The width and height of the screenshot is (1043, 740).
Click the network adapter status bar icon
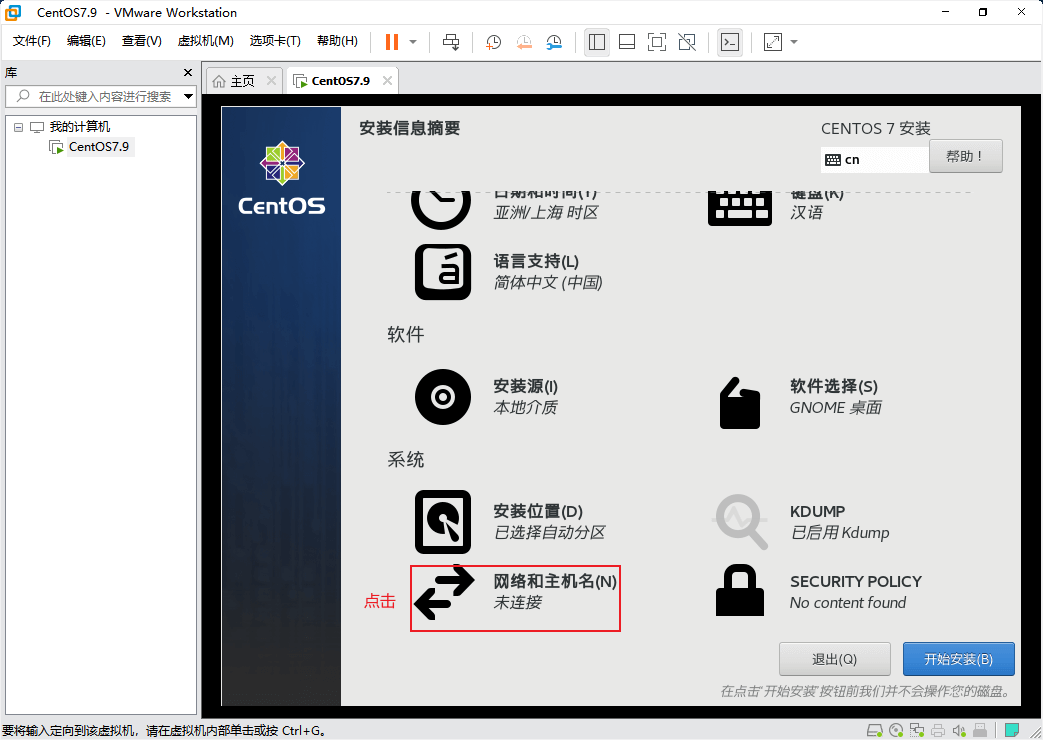(917, 730)
